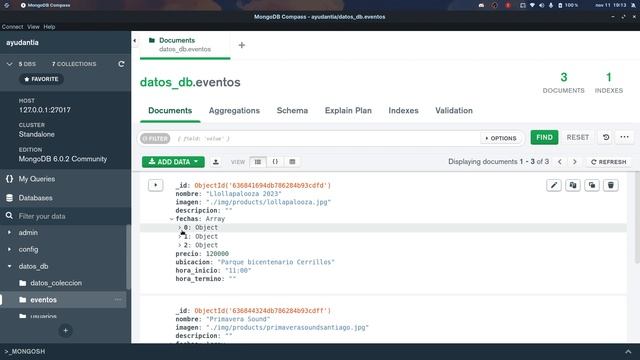Open a new tab with plus icon
Image resolution: width=640 pixels, height=360 pixels.
point(242,45)
